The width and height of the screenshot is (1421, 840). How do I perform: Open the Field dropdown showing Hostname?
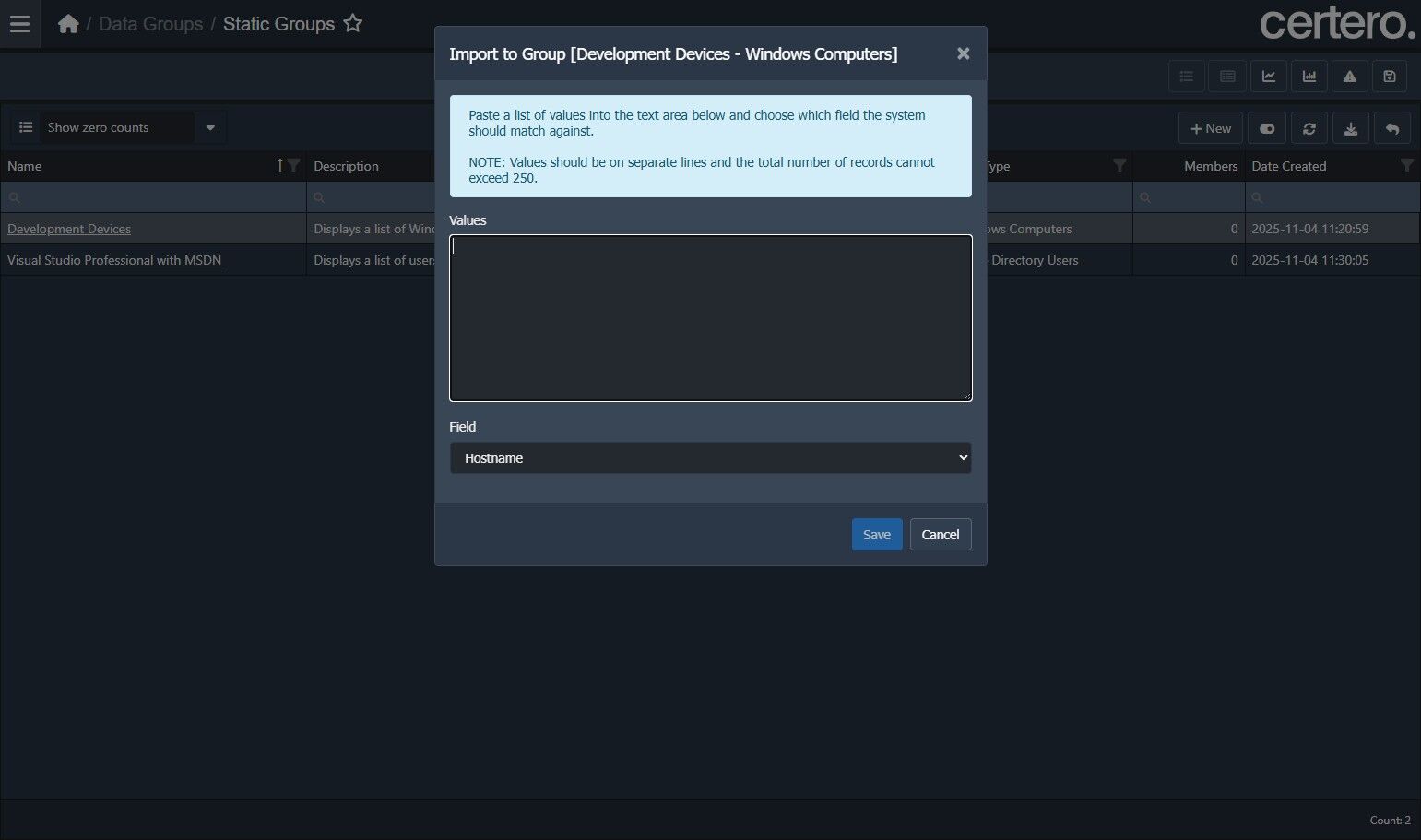coord(710,458)
